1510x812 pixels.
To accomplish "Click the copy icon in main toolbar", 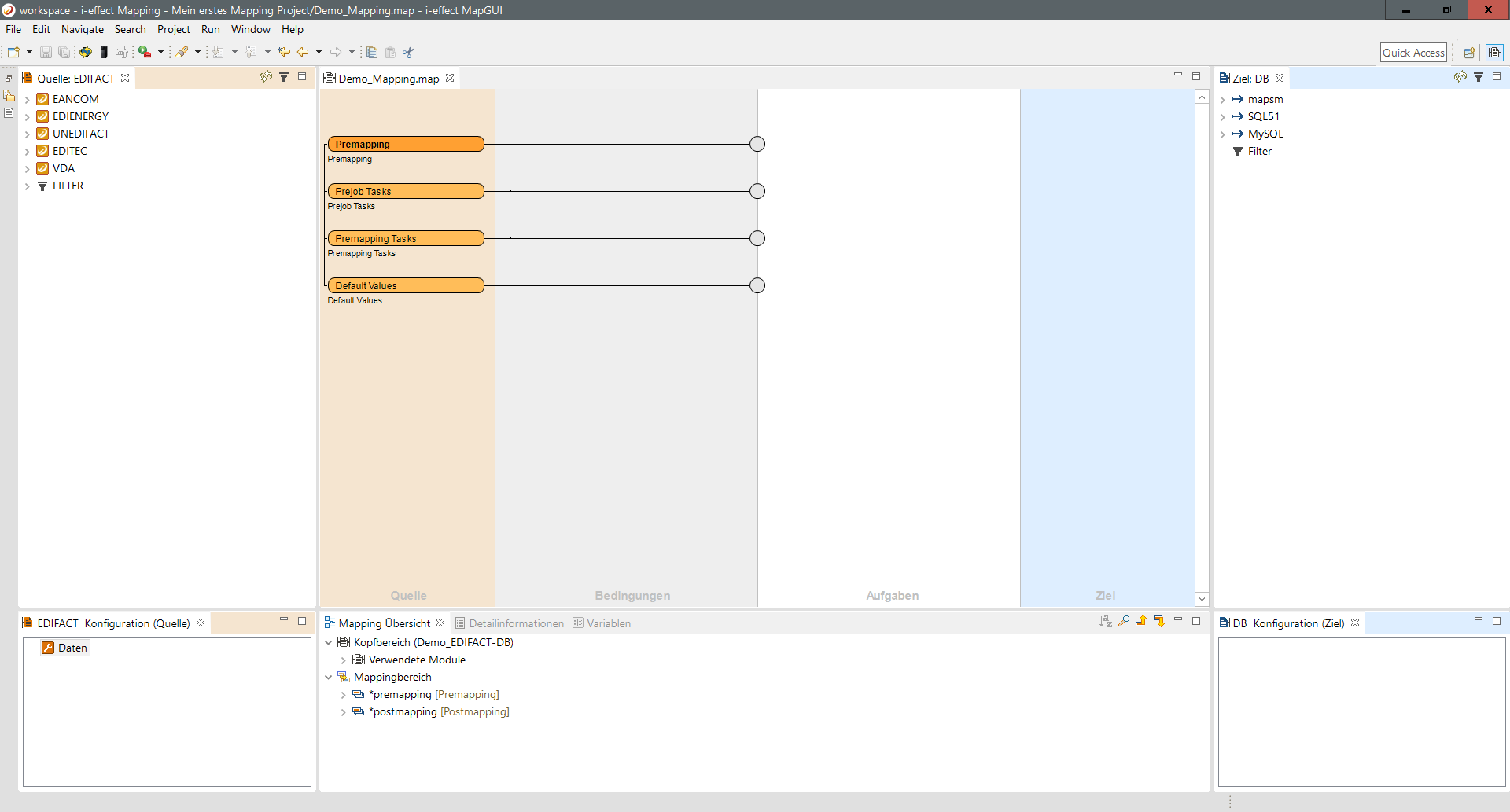I will point(372,53).
